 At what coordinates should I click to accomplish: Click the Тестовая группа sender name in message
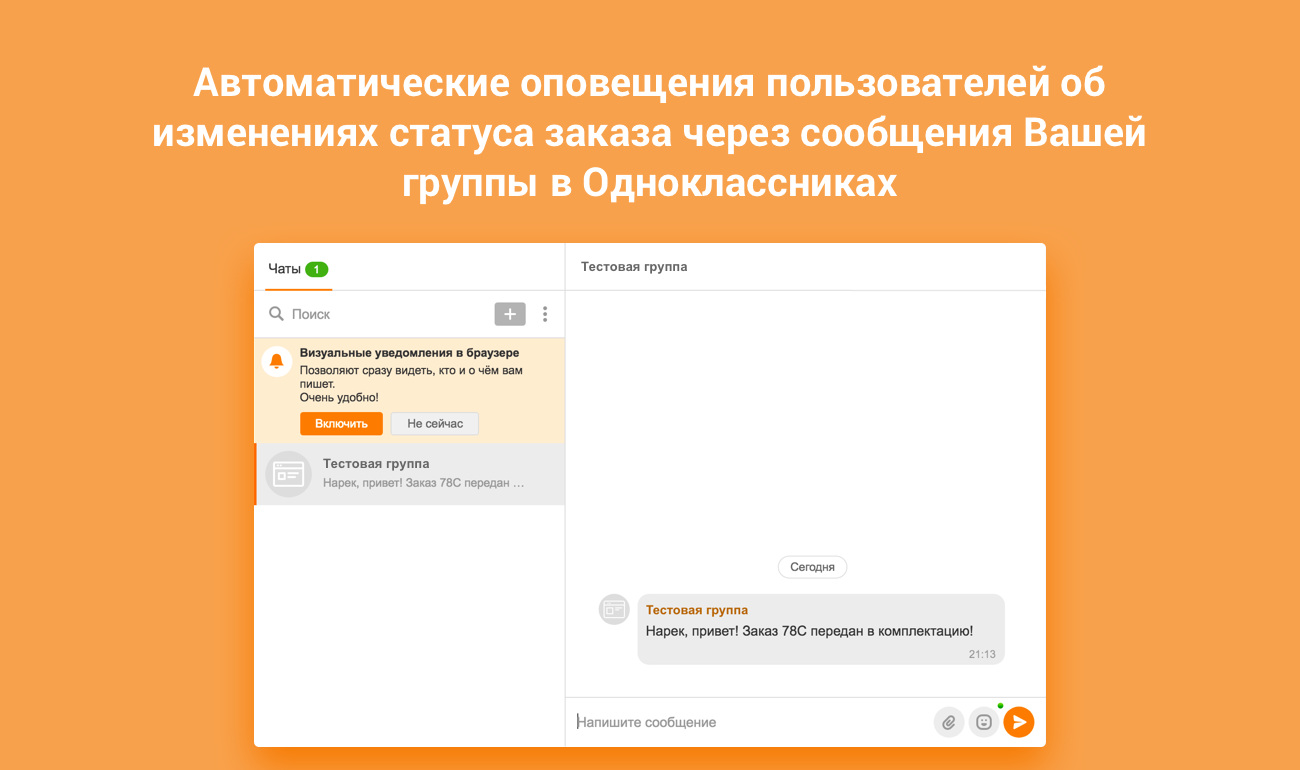tap(697, 610)
